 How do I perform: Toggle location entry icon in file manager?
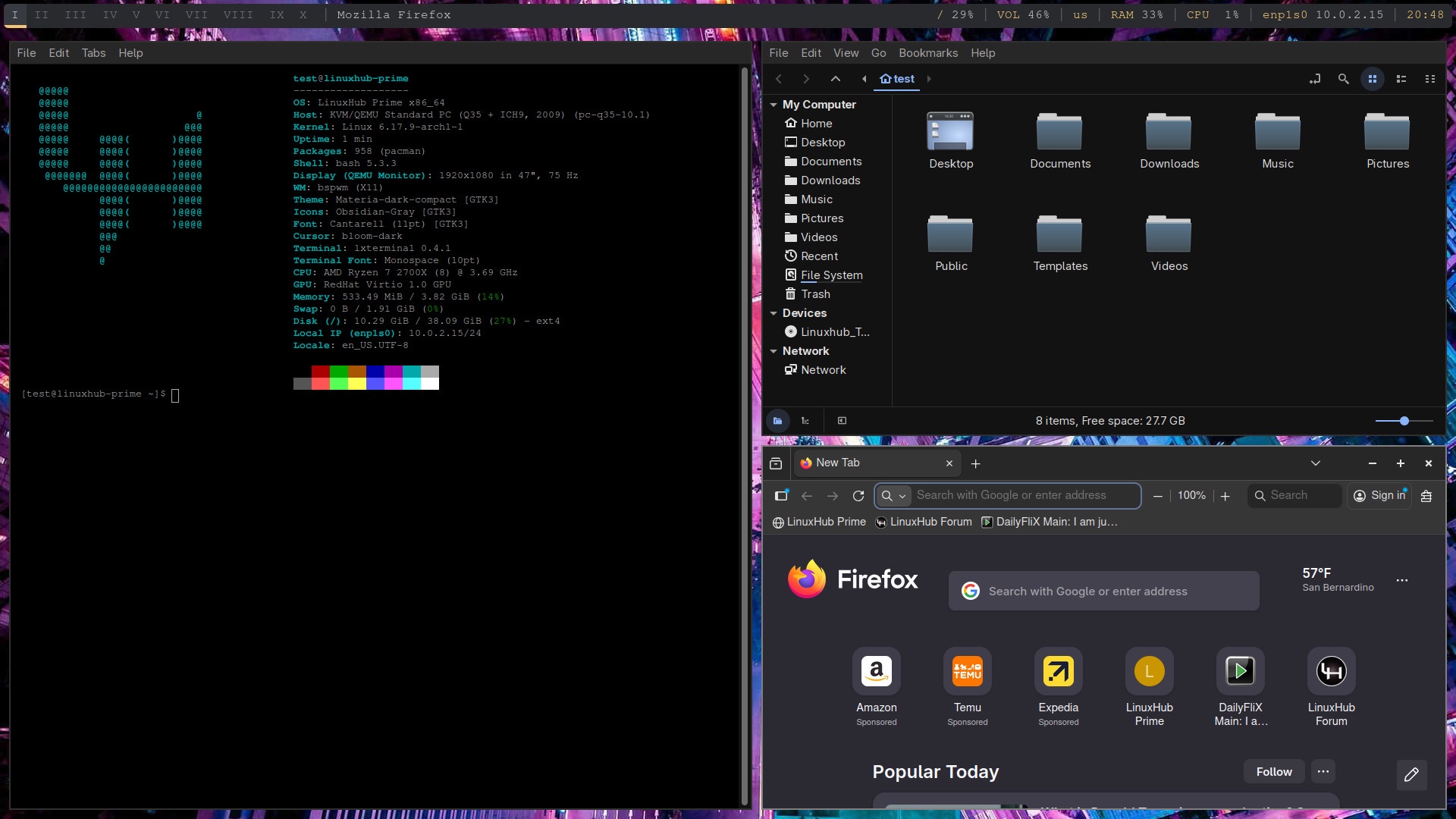tap(1314, 79)
